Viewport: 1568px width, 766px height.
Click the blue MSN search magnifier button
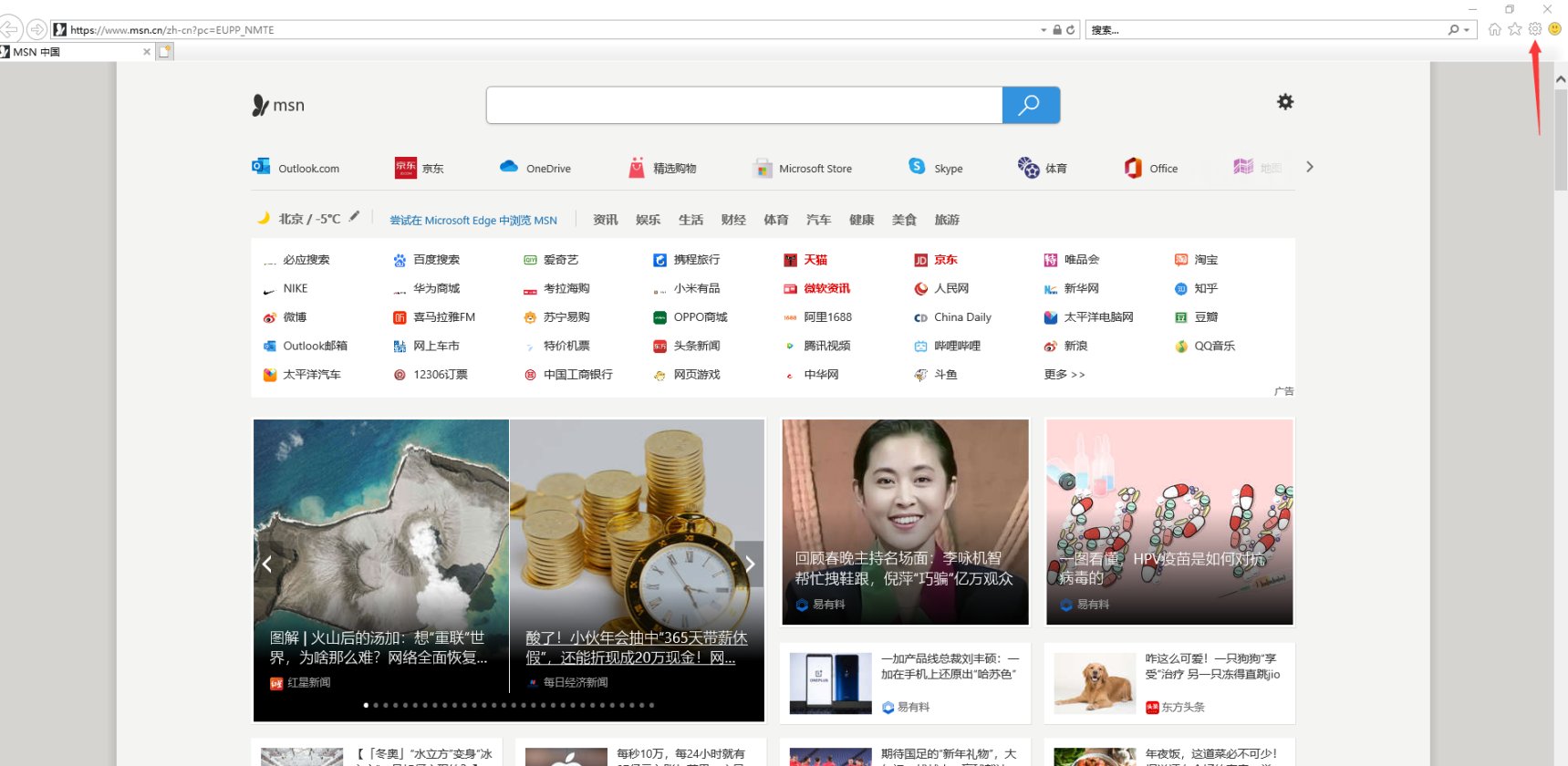(x=1030, y=105)
